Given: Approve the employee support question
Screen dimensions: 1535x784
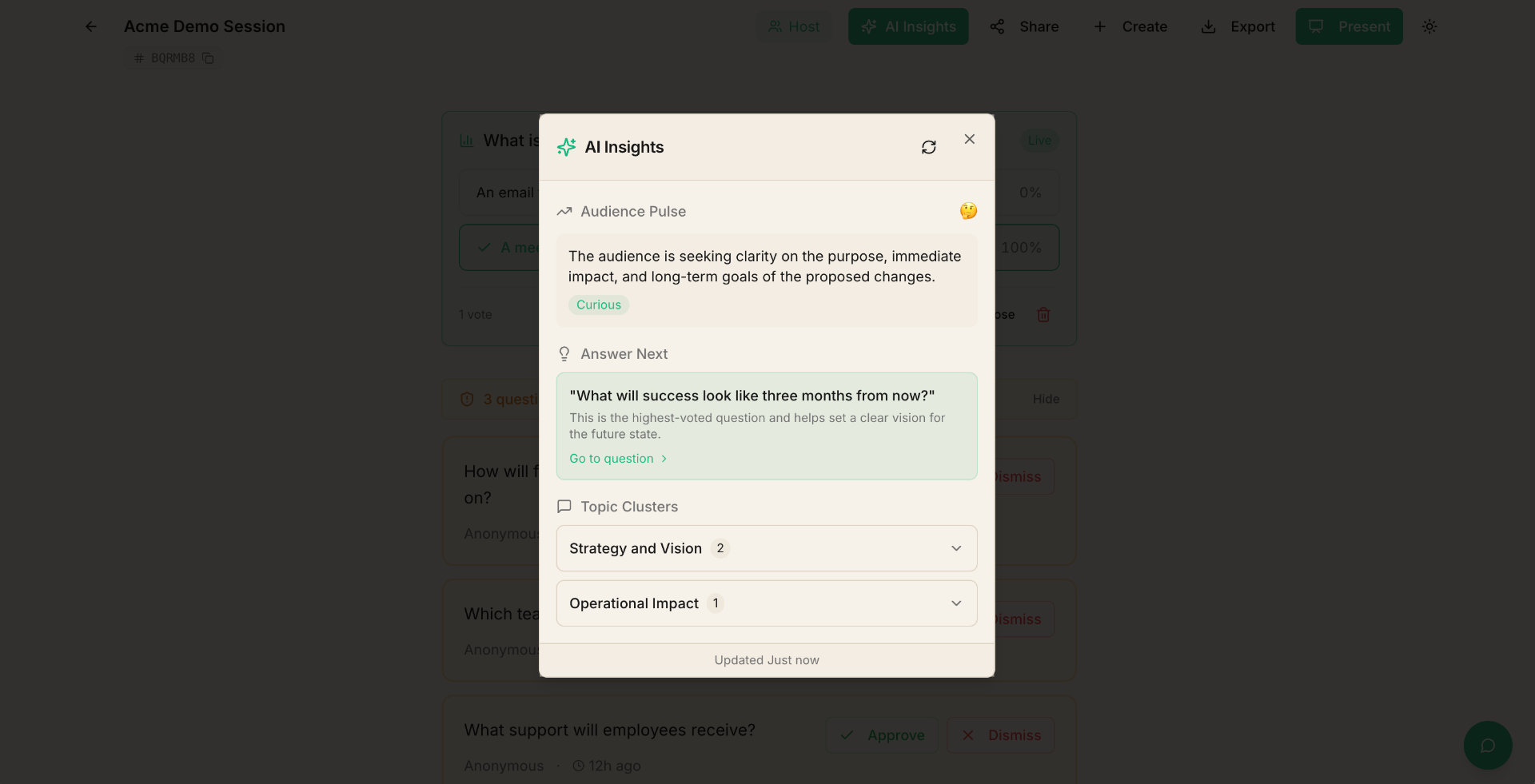Looking at the screenshot, I should (x=881, y=735).
